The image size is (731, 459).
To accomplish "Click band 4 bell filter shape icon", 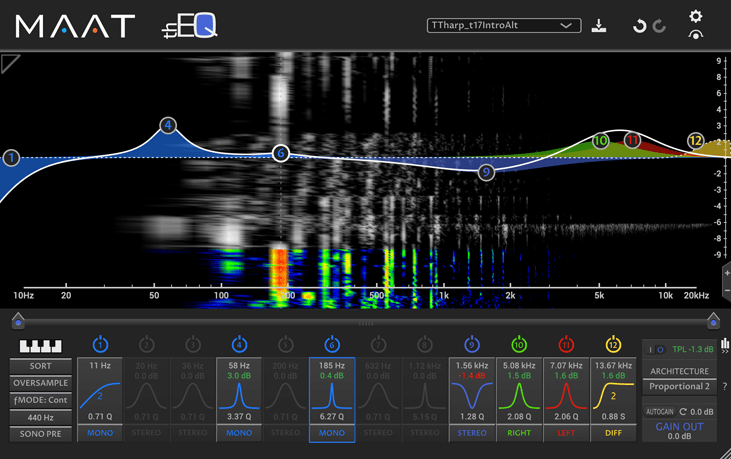I will pyautogui.click(x=239, y=396).
